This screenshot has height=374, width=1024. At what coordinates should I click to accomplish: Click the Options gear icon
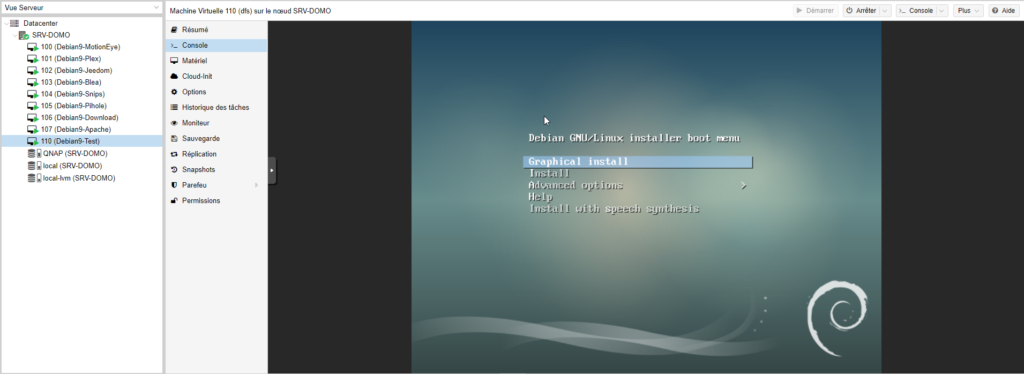click(x=174, y=92)
